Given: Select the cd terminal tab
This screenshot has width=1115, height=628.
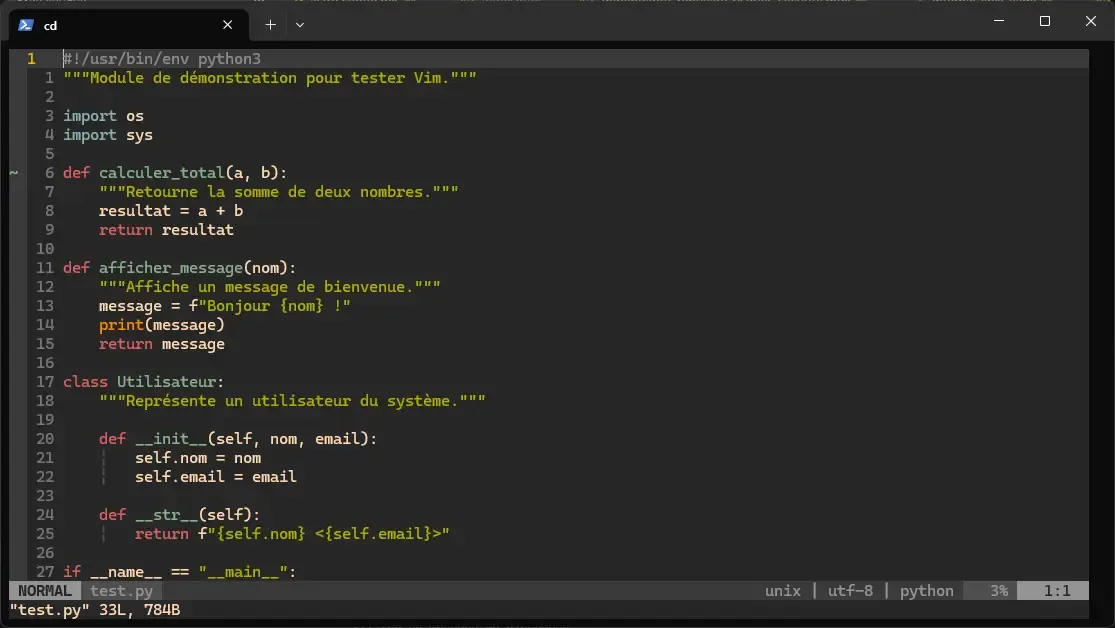Looking at the screenshot, I should coord(120,24).
